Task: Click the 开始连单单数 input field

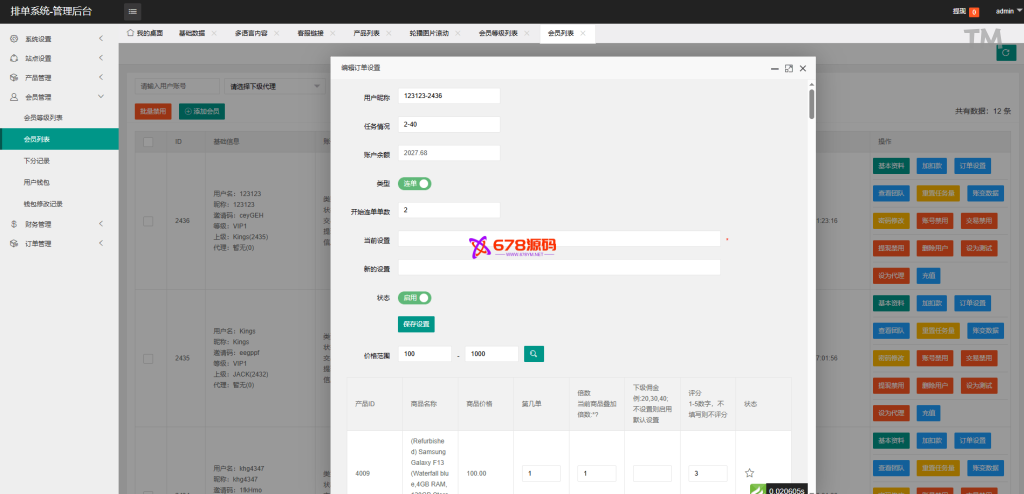Action: pos(448,211)
